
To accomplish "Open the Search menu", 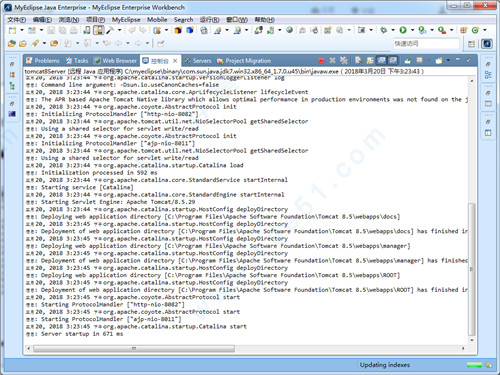I will coord(183,20).
